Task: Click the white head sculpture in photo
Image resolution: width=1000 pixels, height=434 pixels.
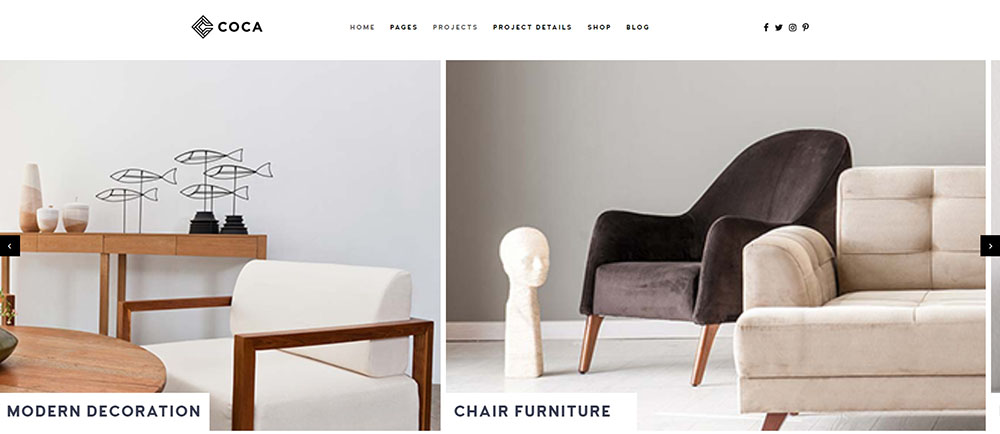Action: pyautogui.click(x=524, y=301)
